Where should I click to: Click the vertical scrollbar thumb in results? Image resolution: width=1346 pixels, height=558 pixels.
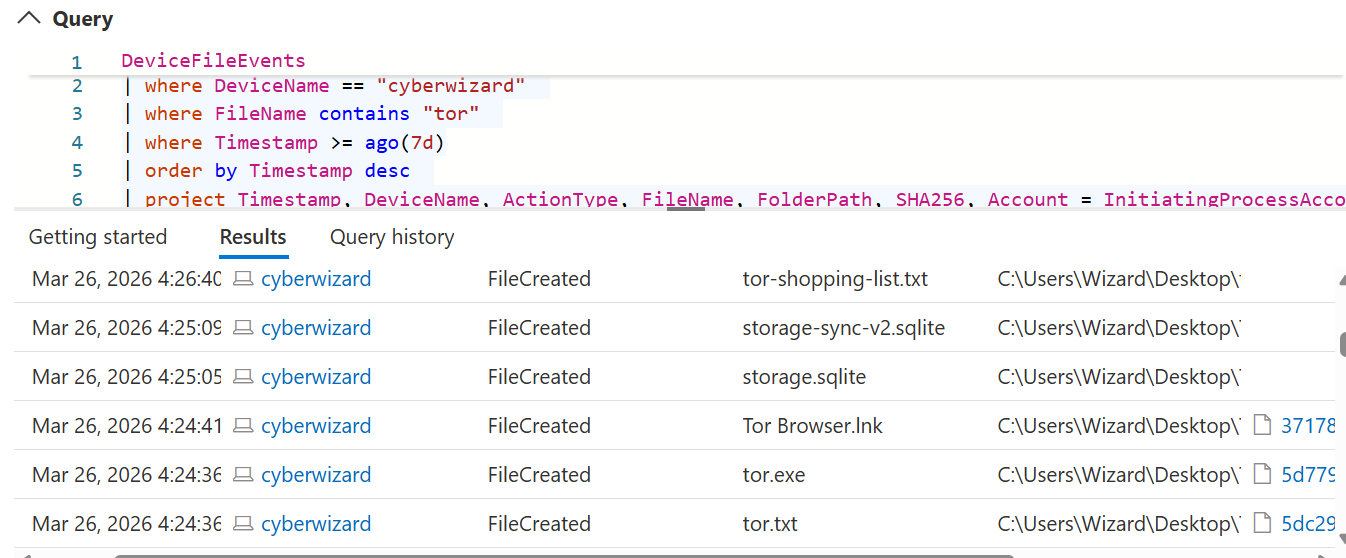(x=1342, y=343)
